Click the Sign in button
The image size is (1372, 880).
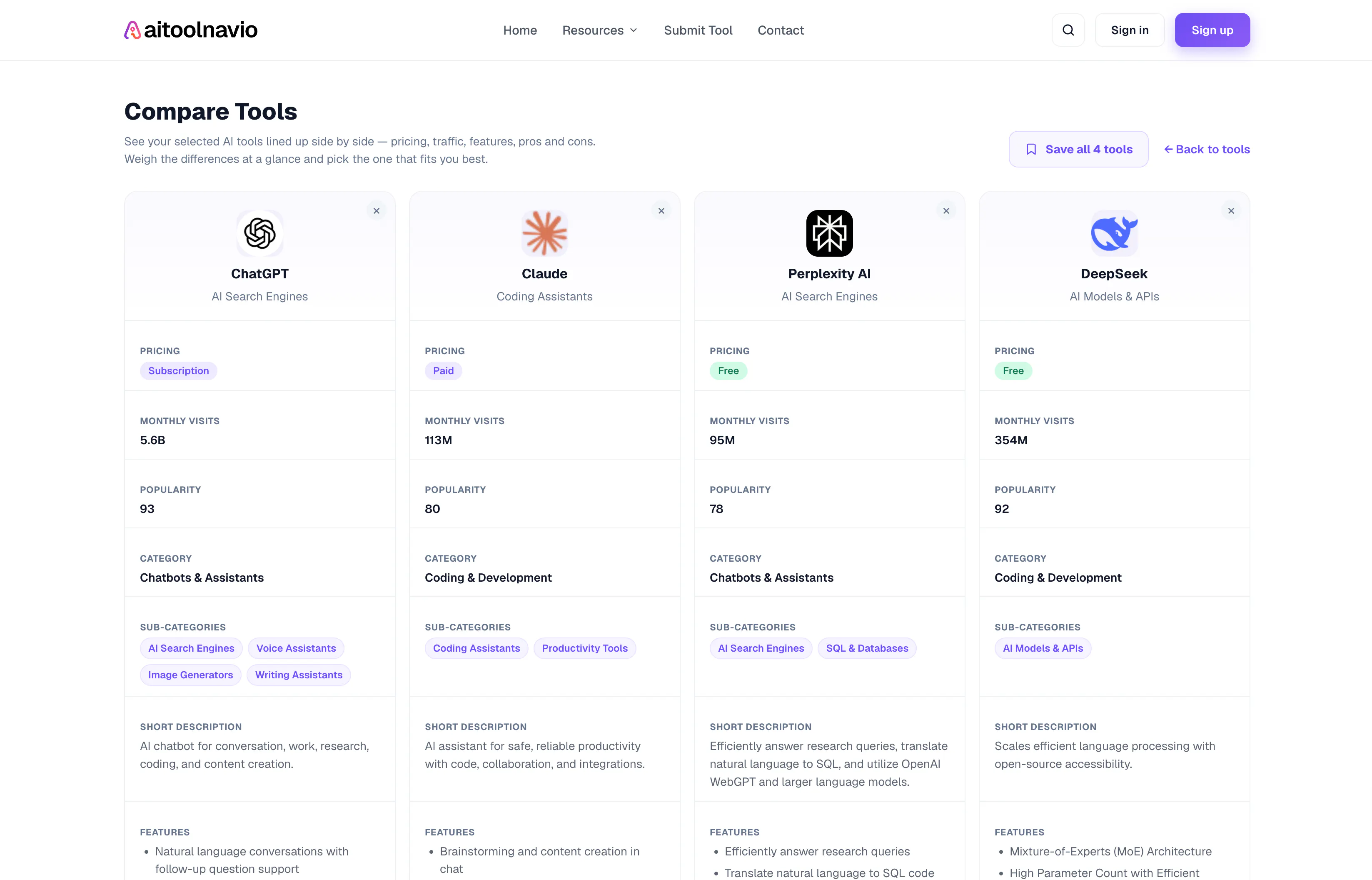point(1129,30)
